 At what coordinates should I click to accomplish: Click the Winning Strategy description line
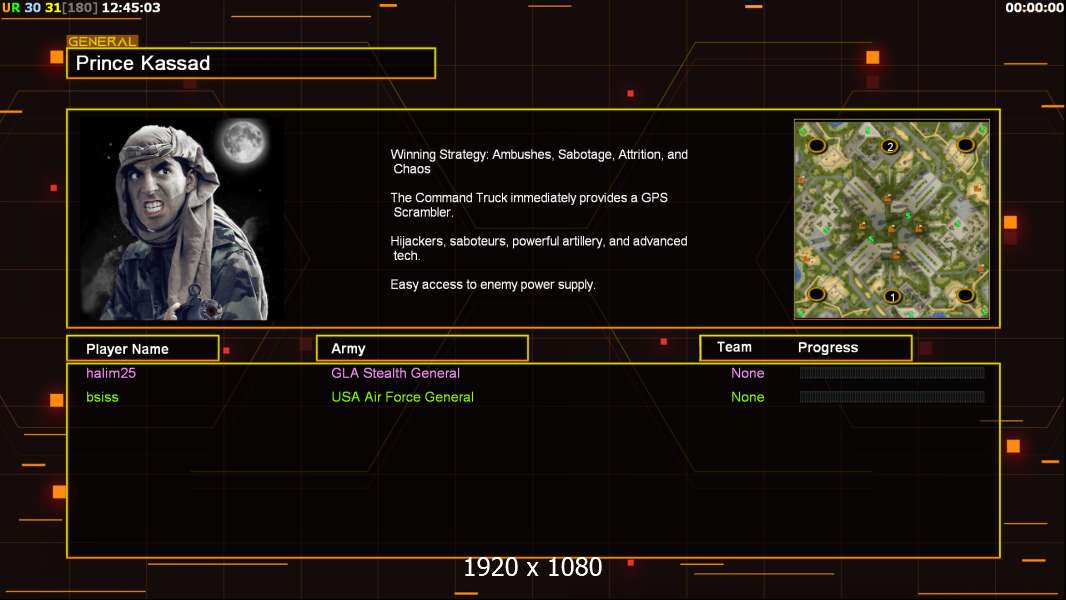click(x=539, y=162)
